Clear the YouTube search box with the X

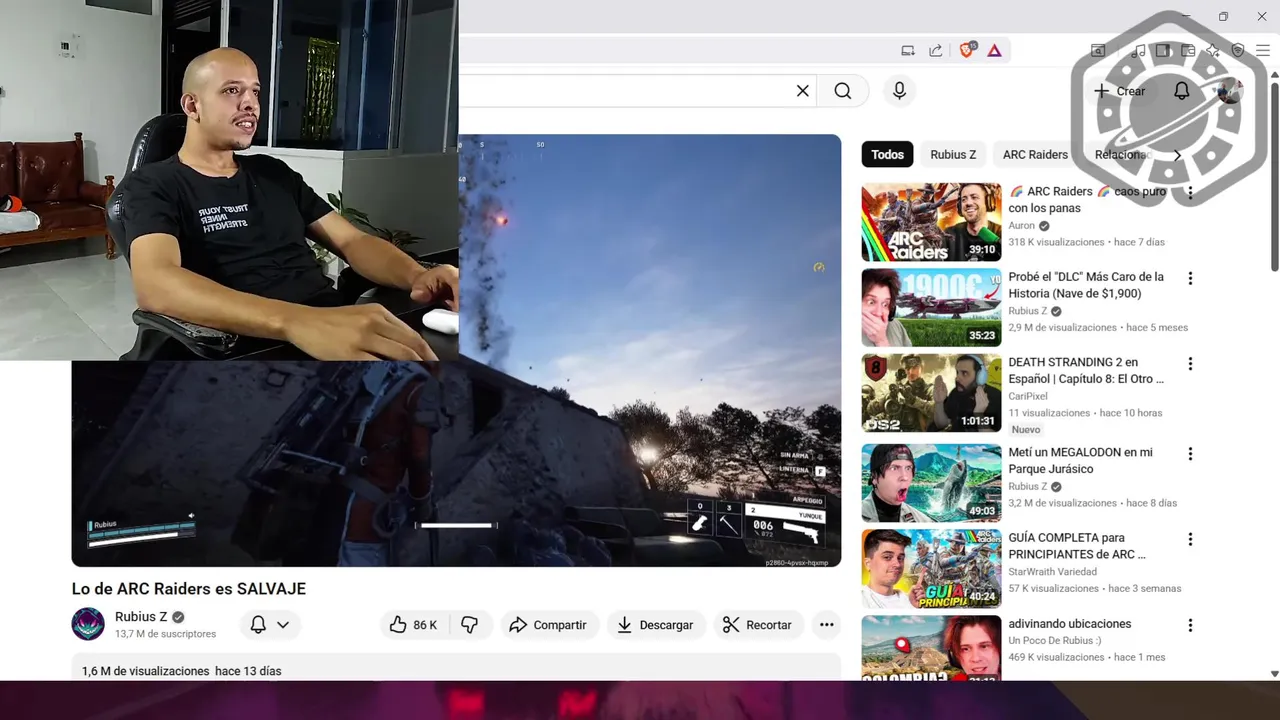[802, 91]
